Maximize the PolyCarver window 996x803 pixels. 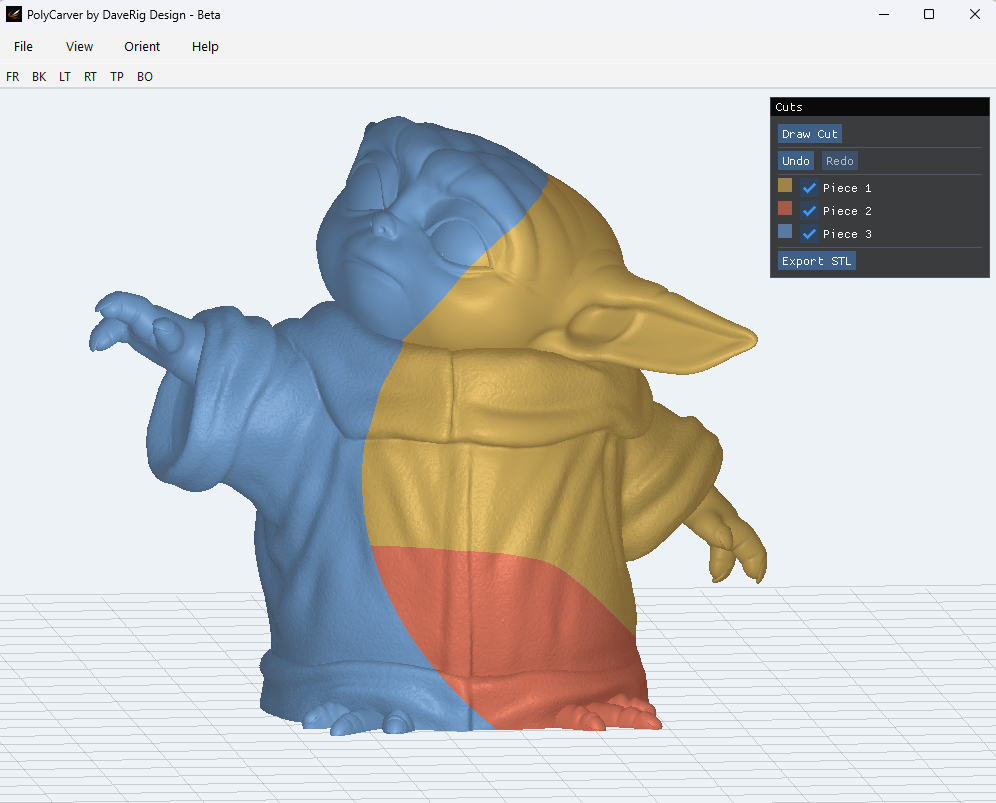[929, 14]
